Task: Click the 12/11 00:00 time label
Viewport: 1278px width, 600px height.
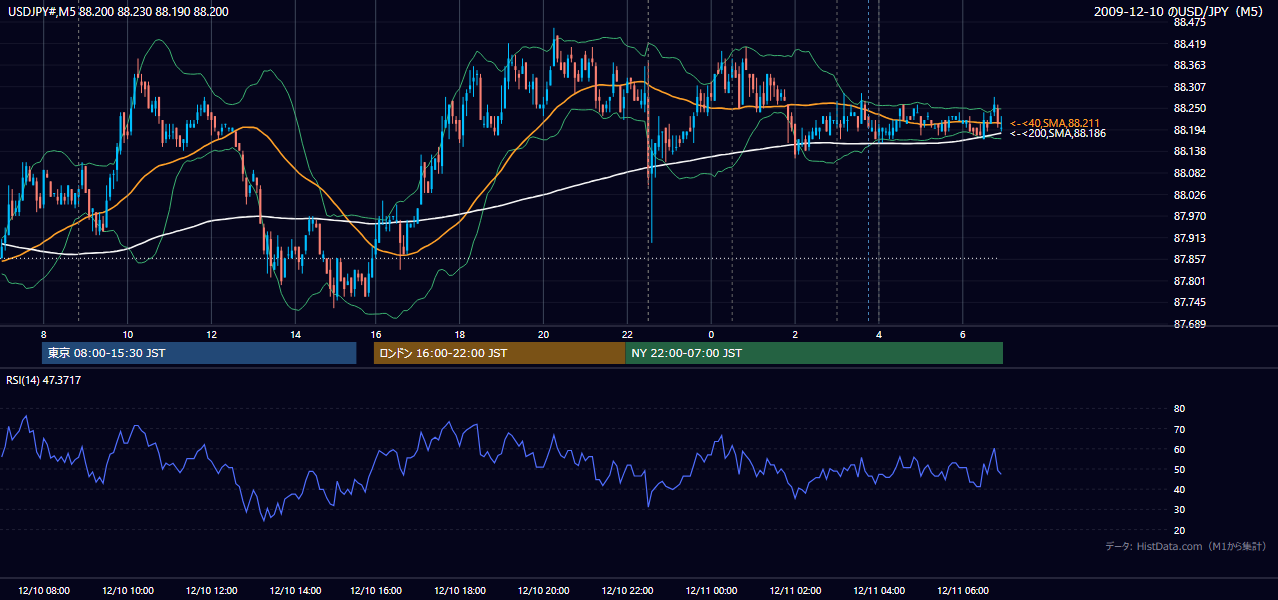Action: [x=711, y=591]
